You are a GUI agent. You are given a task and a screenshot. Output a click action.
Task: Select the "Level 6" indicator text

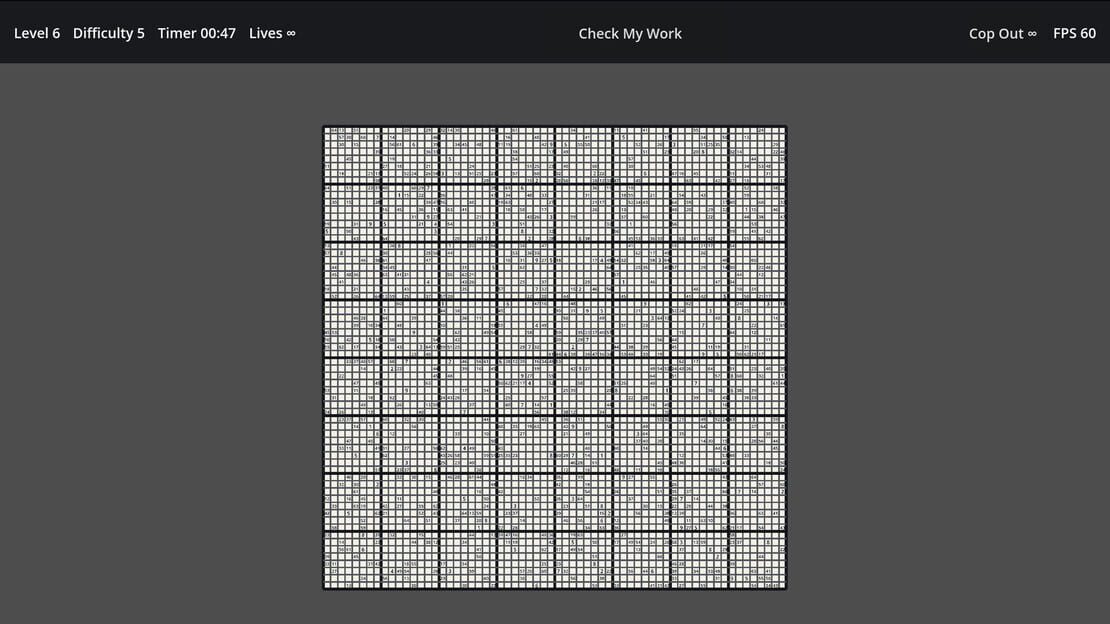coord(37,33)
